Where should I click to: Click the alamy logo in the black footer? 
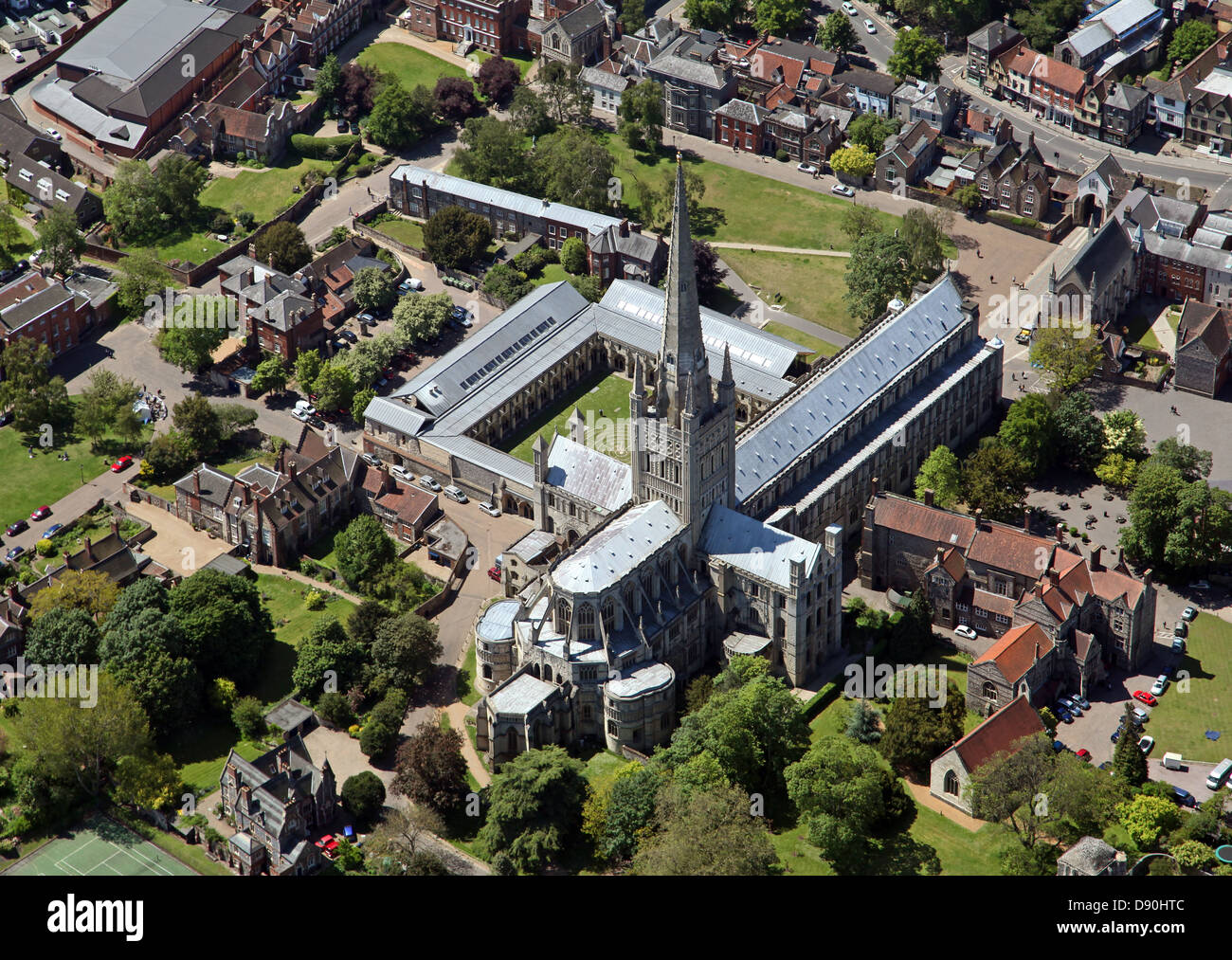pos(95,916)
